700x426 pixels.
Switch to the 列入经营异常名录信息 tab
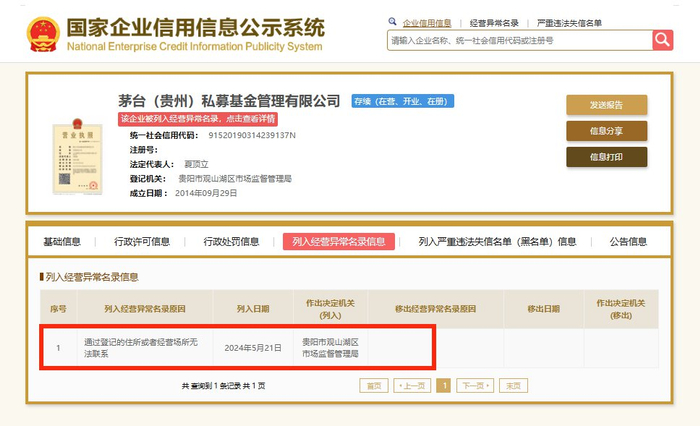[339, 242]
